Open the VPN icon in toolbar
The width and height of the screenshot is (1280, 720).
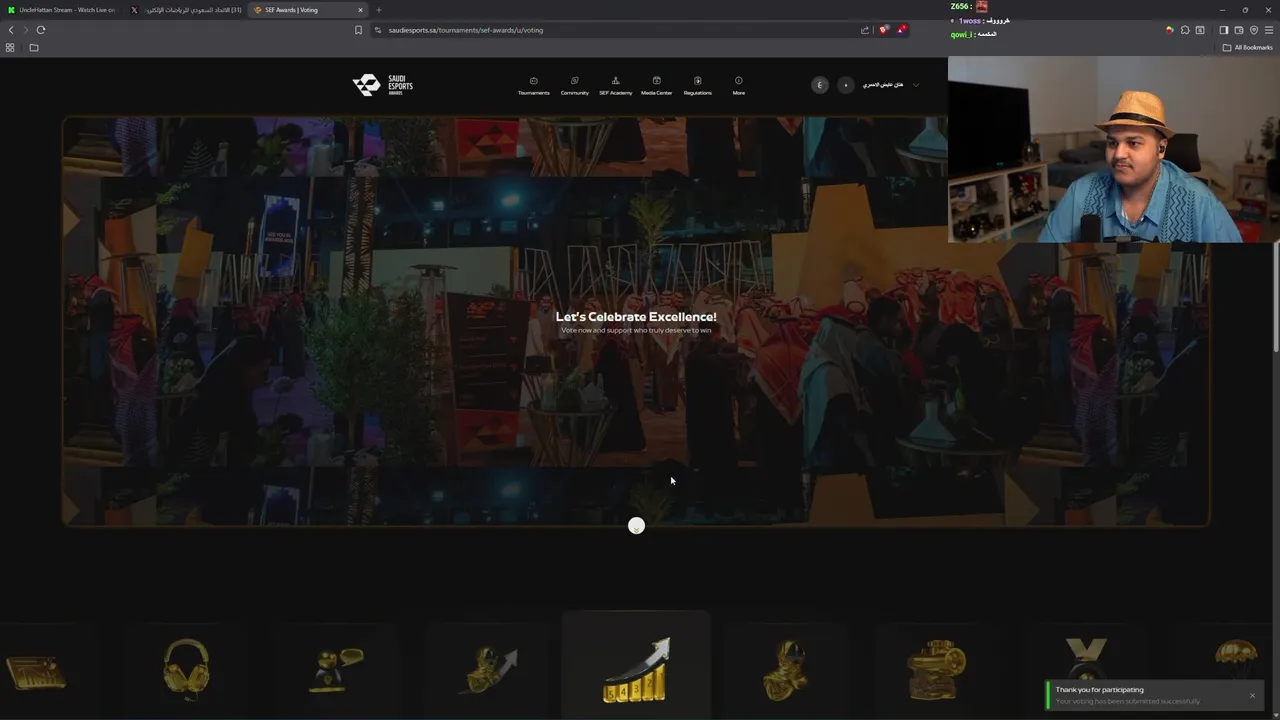(1254, 30)
